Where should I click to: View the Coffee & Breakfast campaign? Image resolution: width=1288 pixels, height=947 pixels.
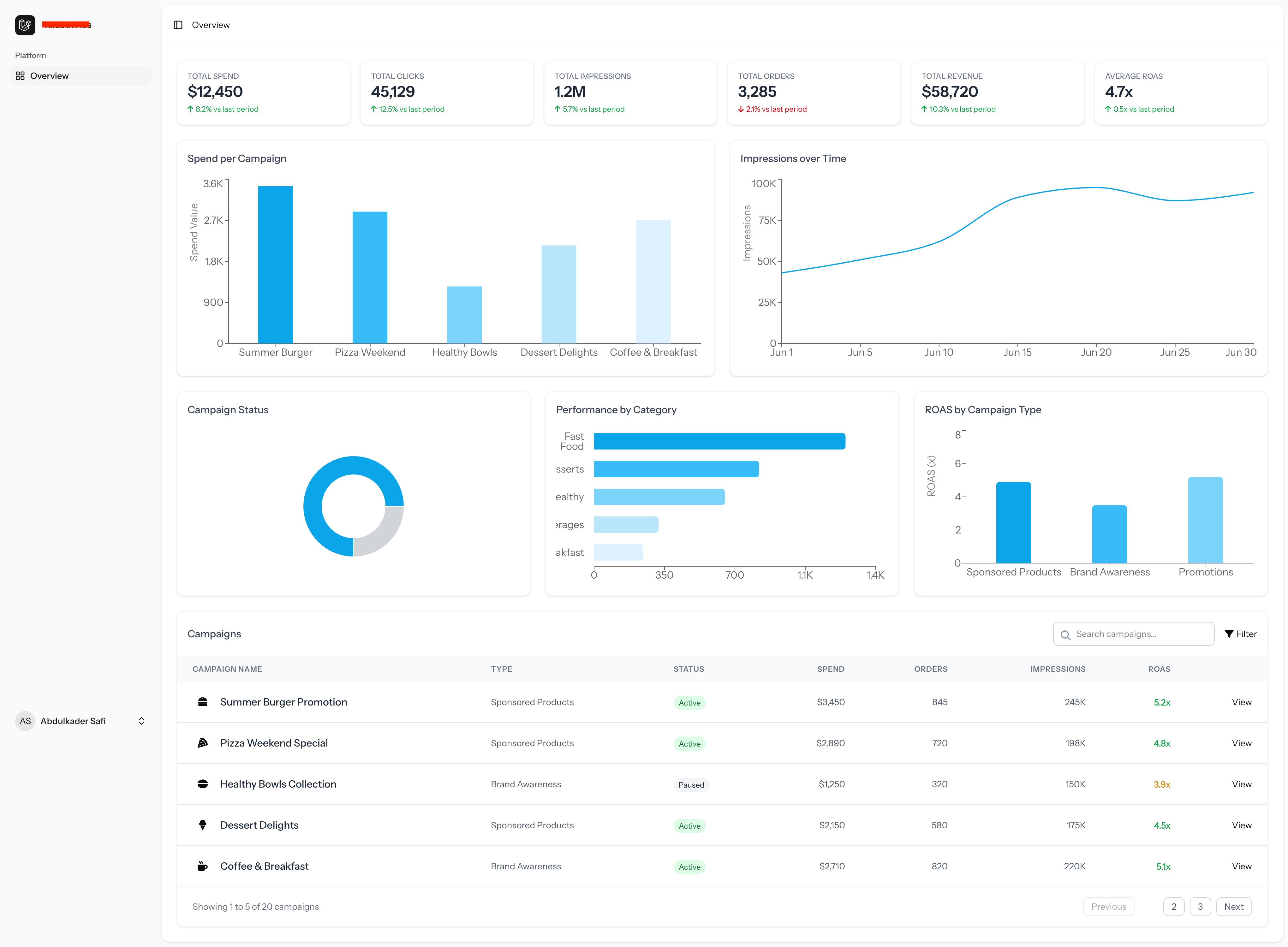tap(1242, 866)
